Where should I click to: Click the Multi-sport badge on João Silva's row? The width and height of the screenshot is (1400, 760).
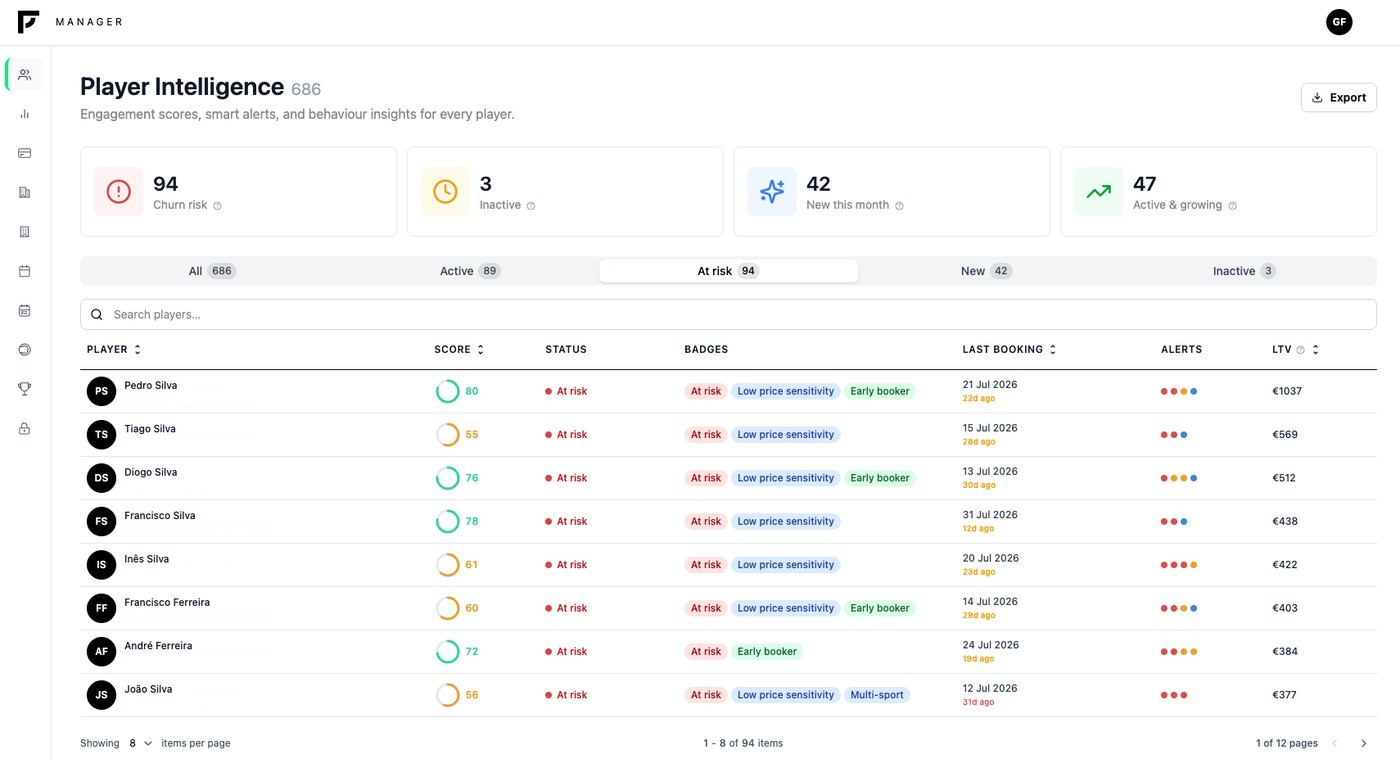(x=878, y=695)
